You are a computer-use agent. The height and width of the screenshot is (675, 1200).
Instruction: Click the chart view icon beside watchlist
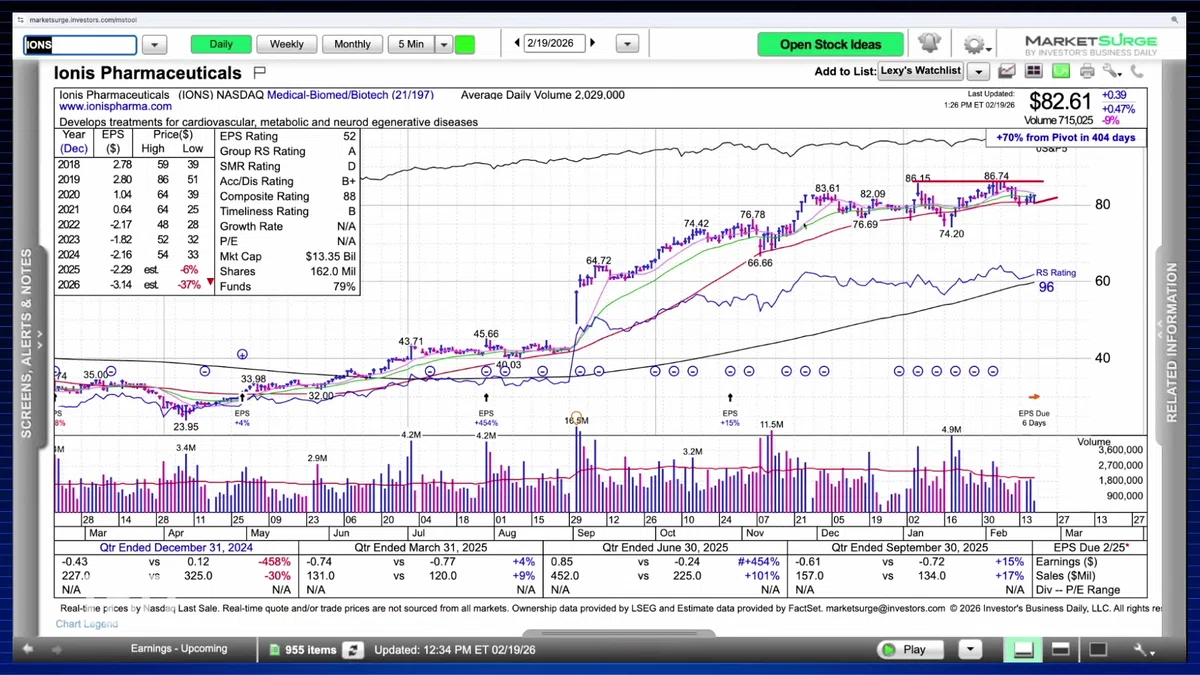tap(1007, 71)
